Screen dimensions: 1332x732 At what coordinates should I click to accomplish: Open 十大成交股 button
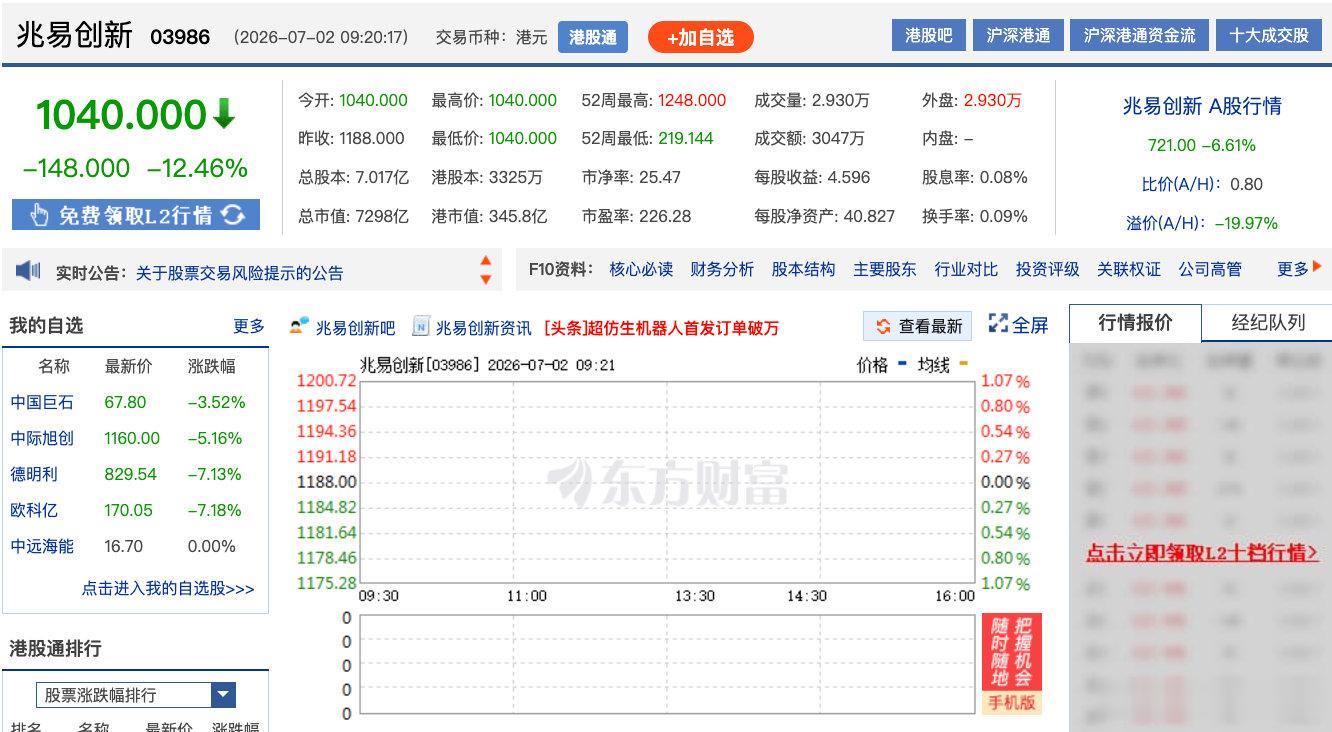click(1269, 35)
